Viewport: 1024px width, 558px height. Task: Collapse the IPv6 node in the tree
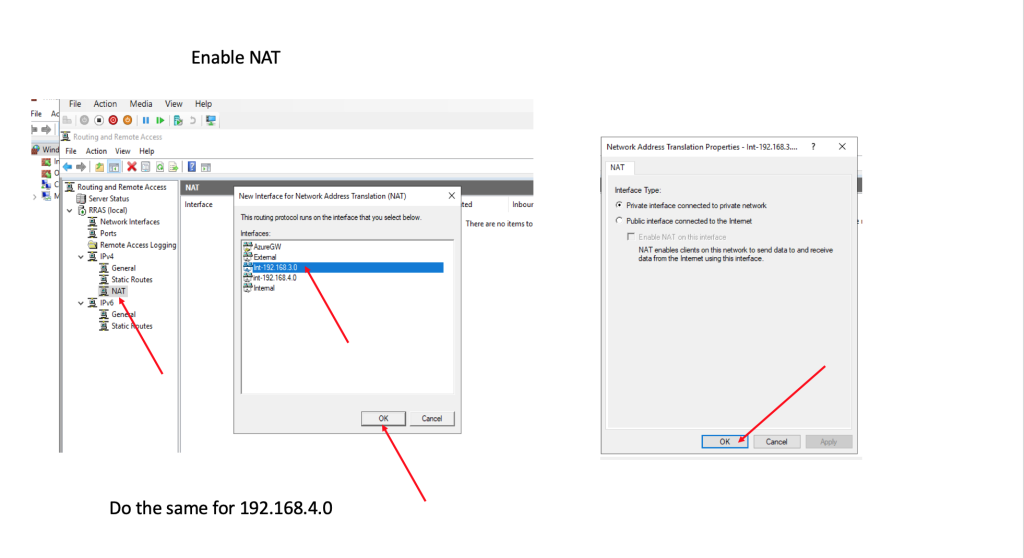coord(81,303)
